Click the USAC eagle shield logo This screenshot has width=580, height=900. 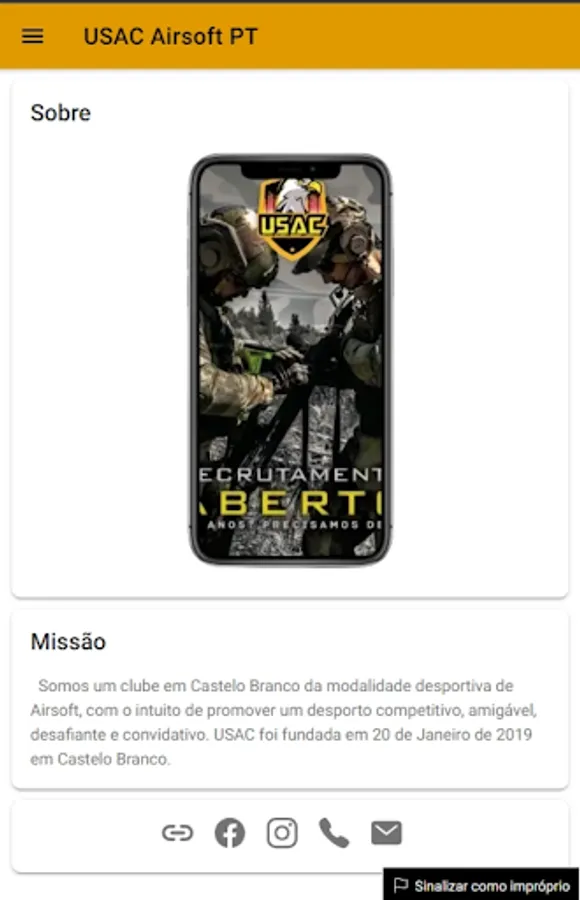pyautogui.click(x=292, y=218)
